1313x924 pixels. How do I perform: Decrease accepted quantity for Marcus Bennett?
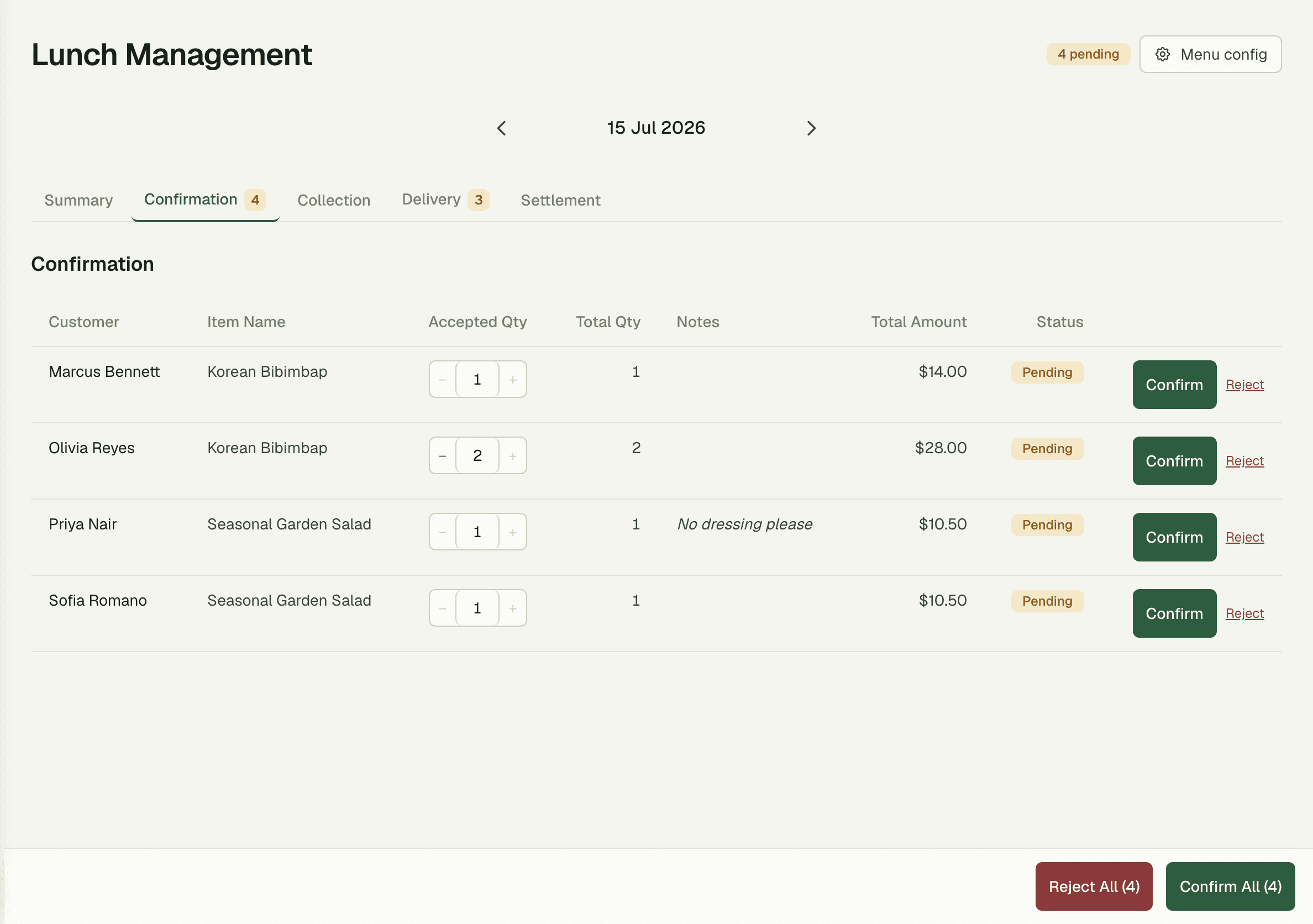pos(443,380)
